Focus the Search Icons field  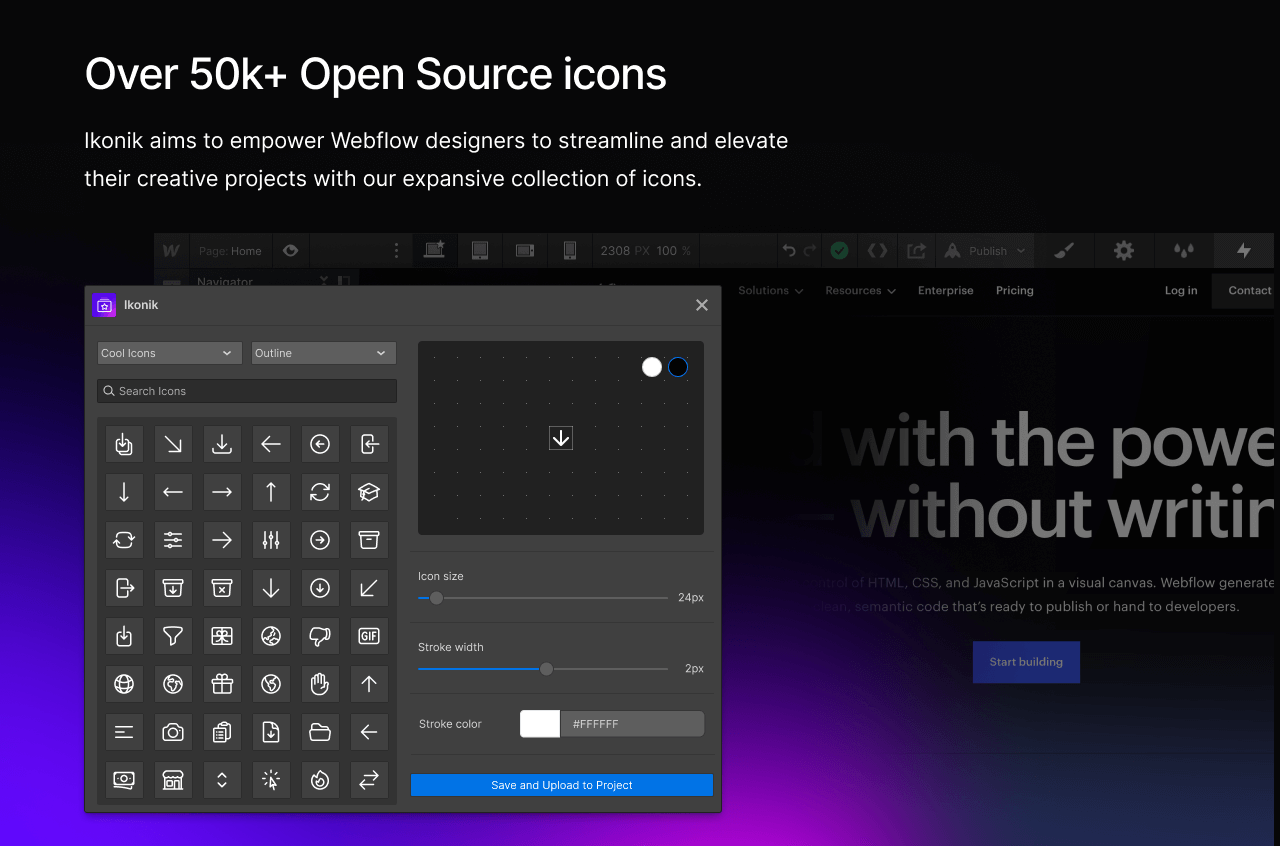[247, 391]
